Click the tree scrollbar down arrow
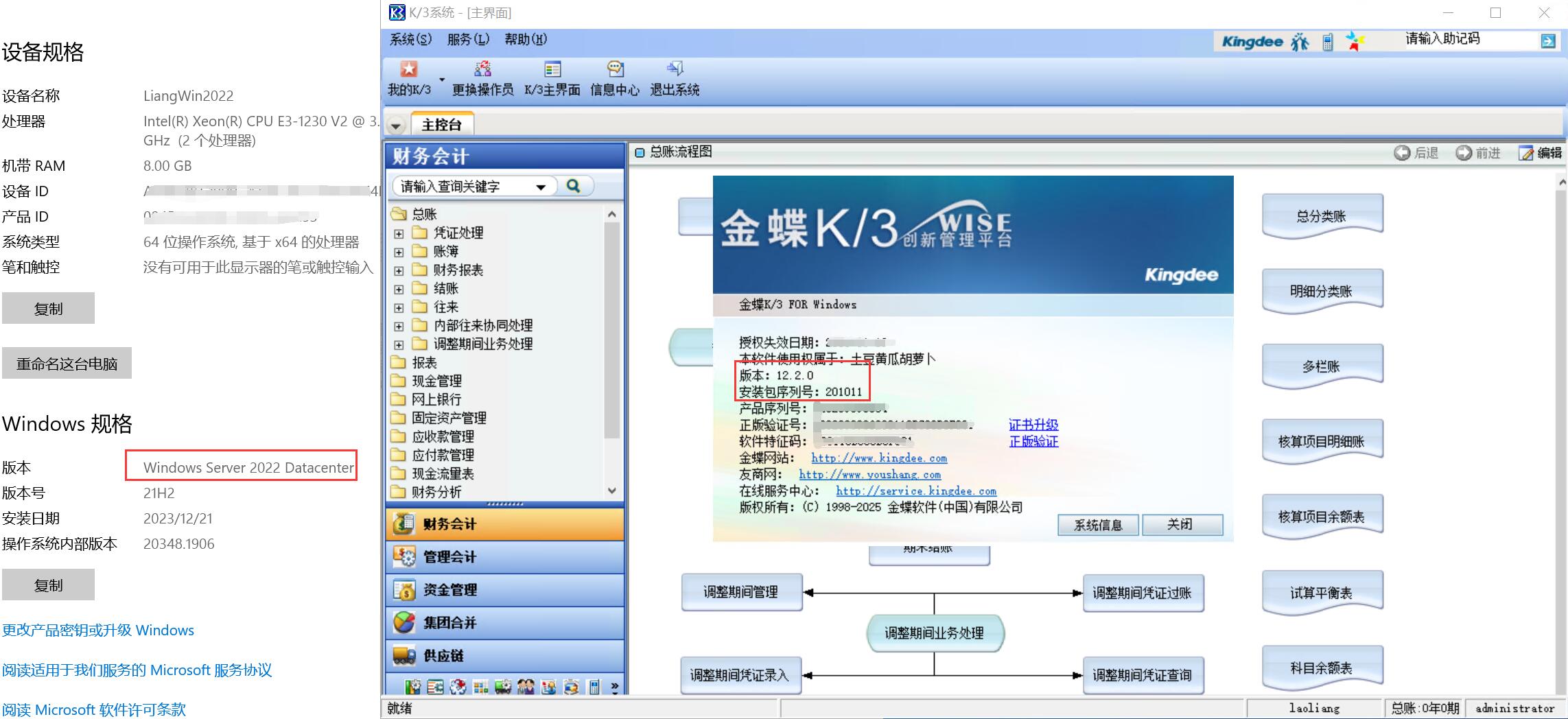This screenshot has height=719, width=1568. 612,491
